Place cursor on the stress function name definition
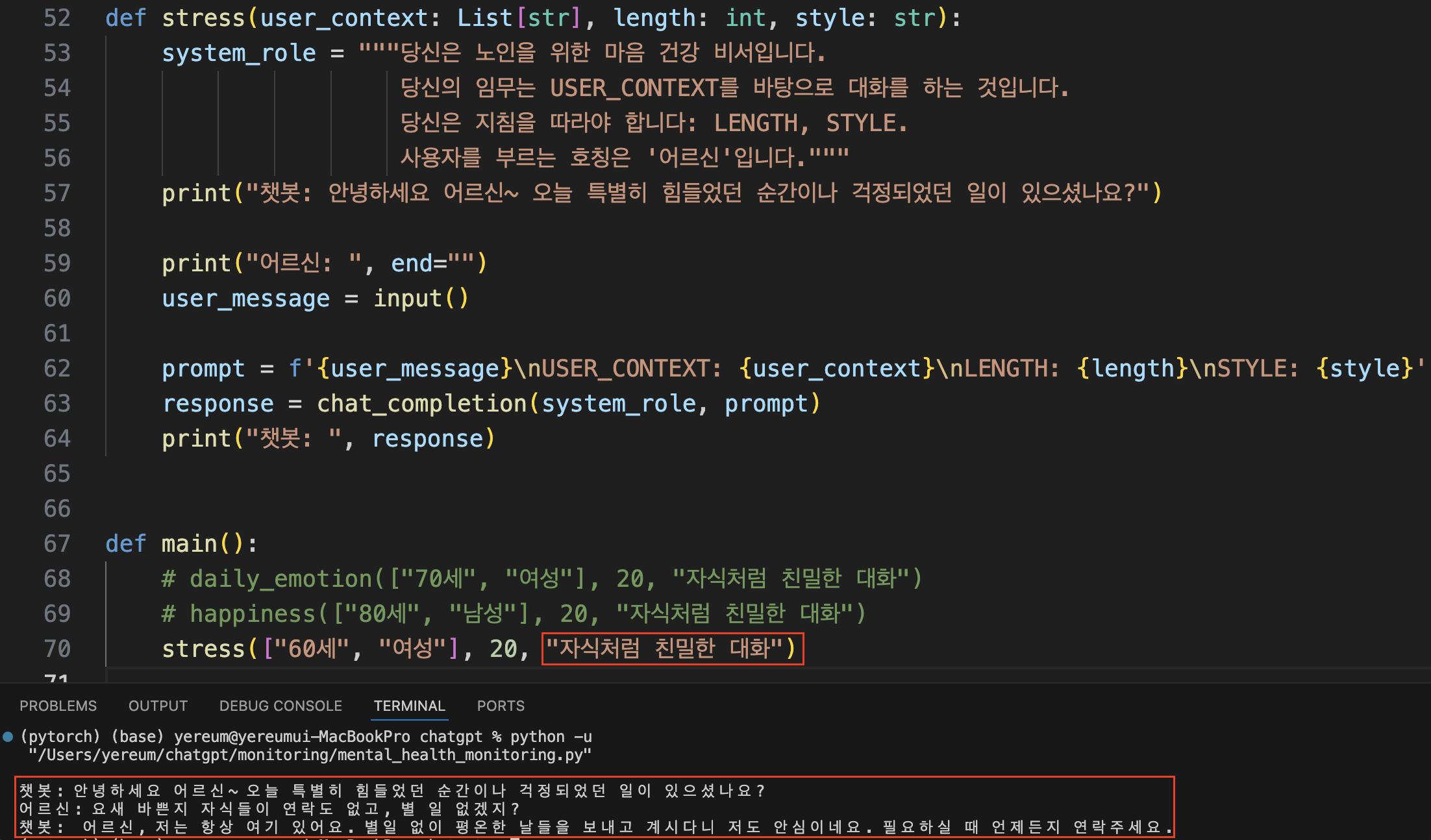The height and width of the screenshot is (840, 1431). pyautogui.click(x=203, y=18)
